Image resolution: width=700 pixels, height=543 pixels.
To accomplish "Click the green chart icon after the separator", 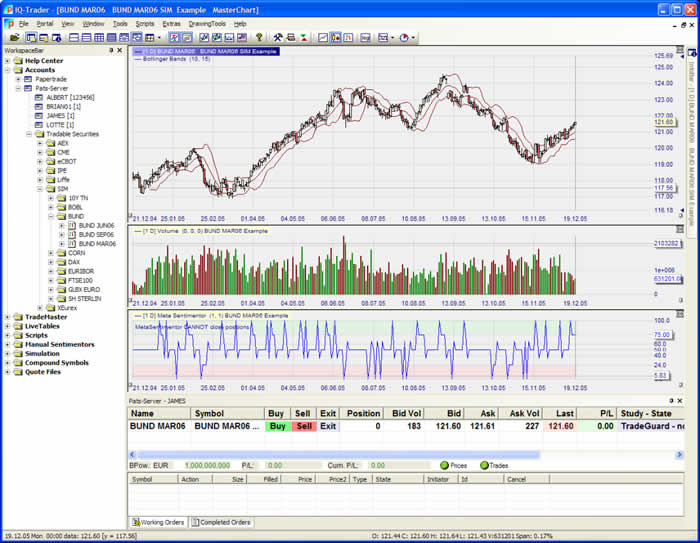I will (x=204, y=38).
